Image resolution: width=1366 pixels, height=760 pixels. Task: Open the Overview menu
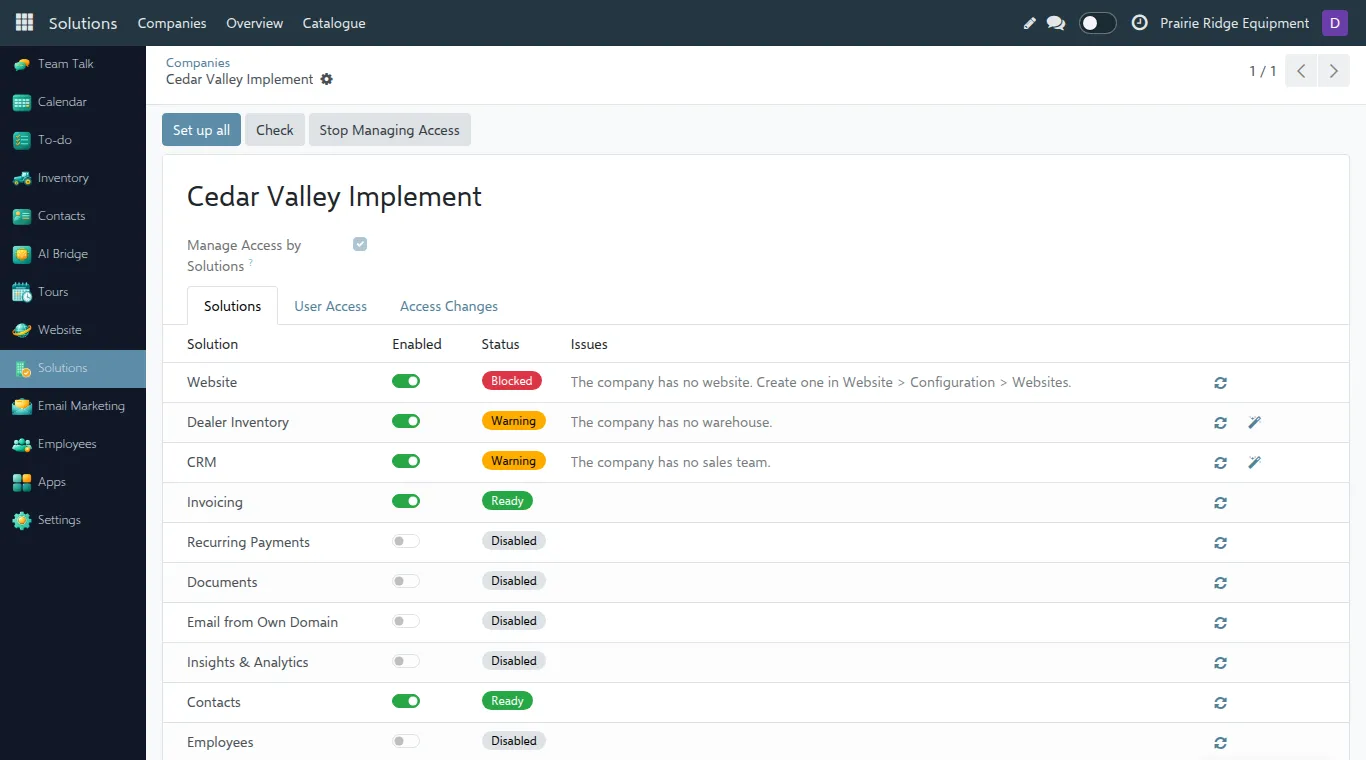[255, 23]
